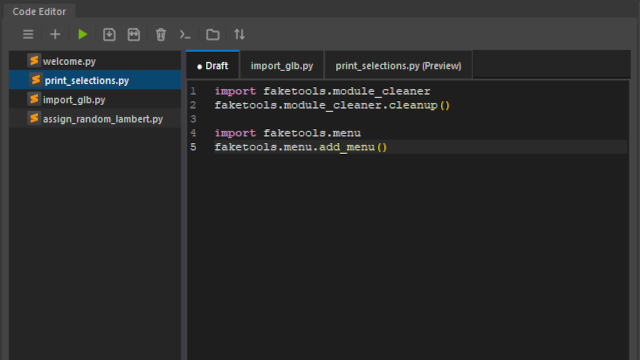This screenshot has height=360, width=640.
Task: Open the console prompt icon
Action: (185, 34)
